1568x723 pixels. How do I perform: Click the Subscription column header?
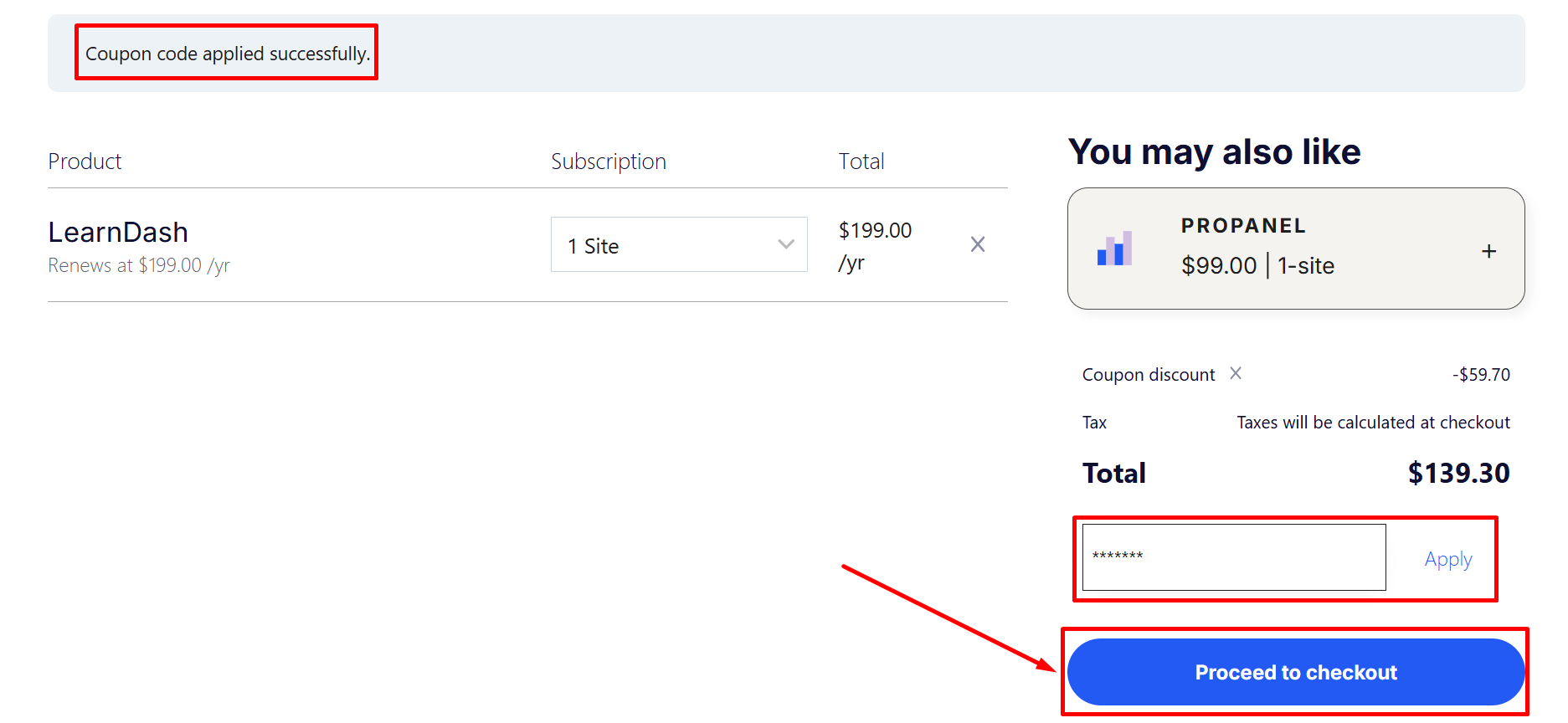click(608, 162)
